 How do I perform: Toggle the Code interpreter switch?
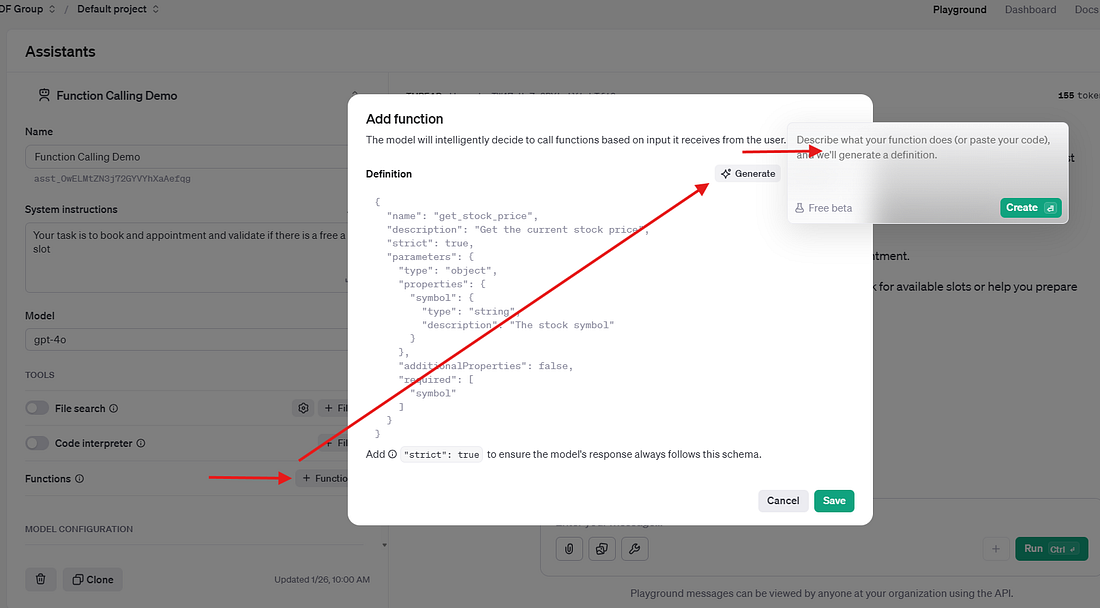(37, 443)
